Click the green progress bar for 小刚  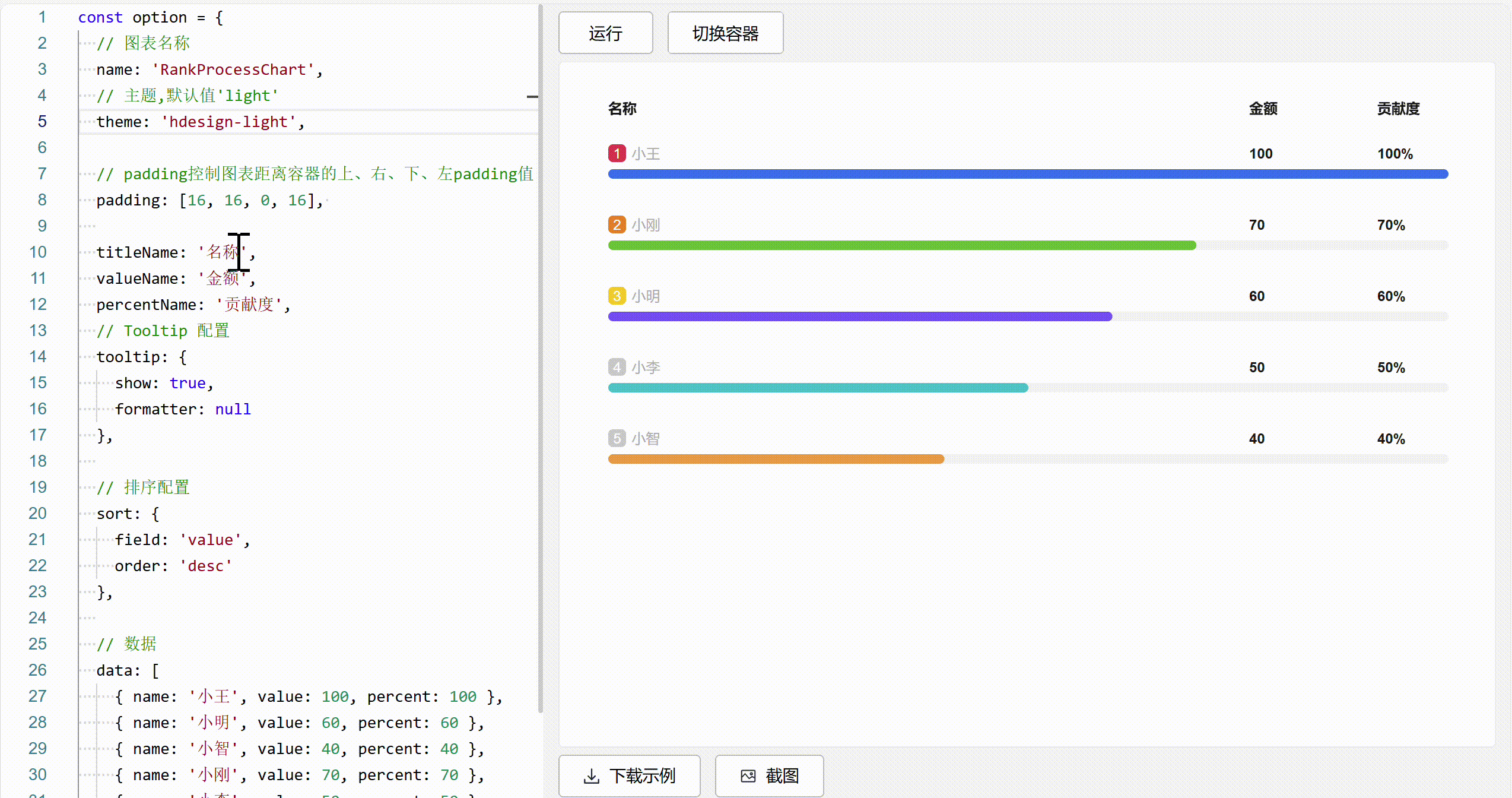coord(902,245)
